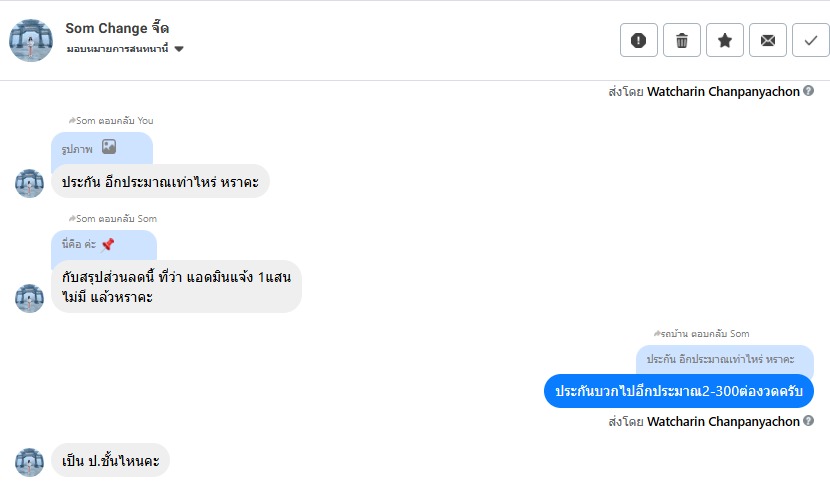Select the blue reply message about 2-300 per installment
830x495 pixels.
click(x=679, y=390)
